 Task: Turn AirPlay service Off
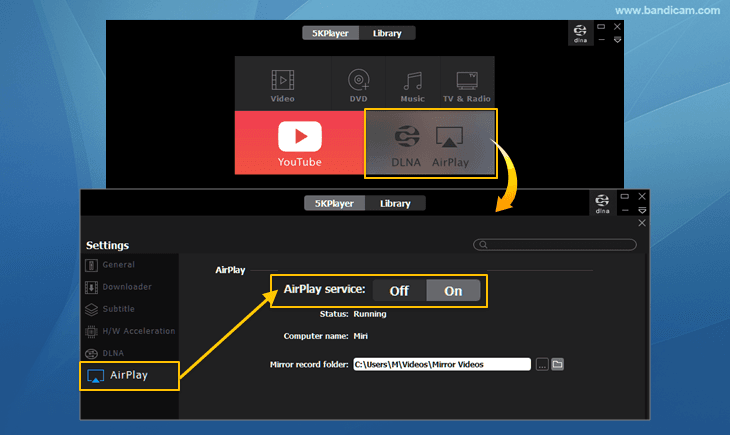tap(399, 291)
